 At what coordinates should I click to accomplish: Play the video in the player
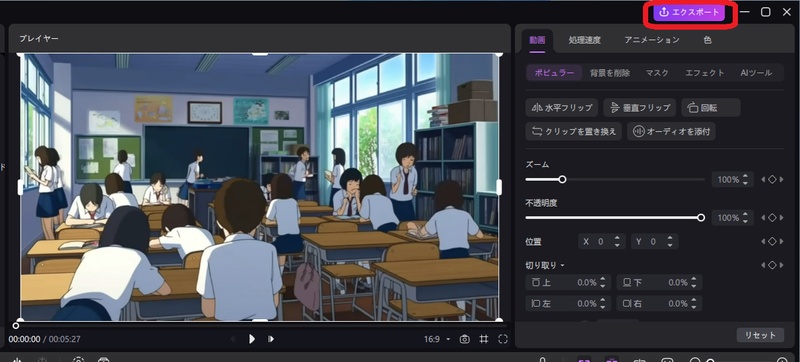[252, 339]
